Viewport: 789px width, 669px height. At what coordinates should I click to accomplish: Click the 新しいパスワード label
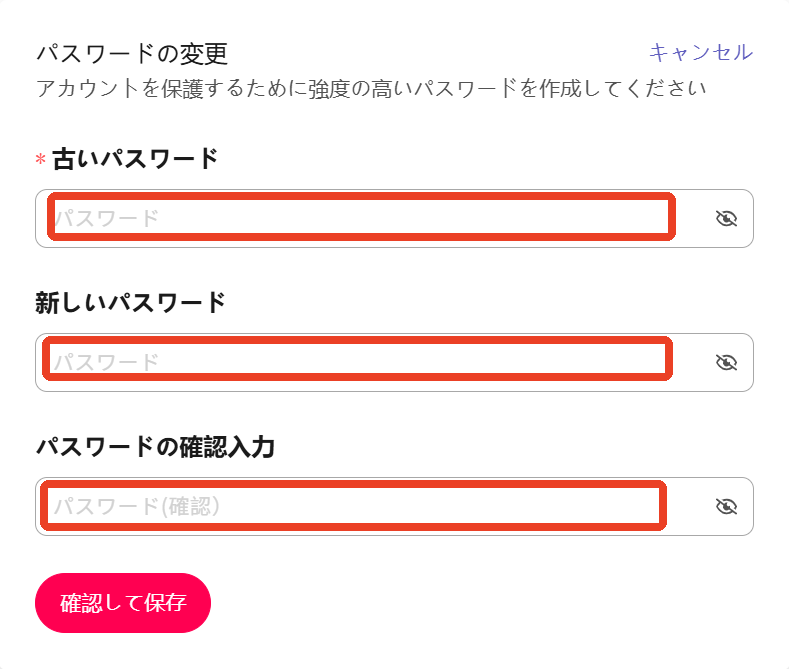tap(130, 303)
